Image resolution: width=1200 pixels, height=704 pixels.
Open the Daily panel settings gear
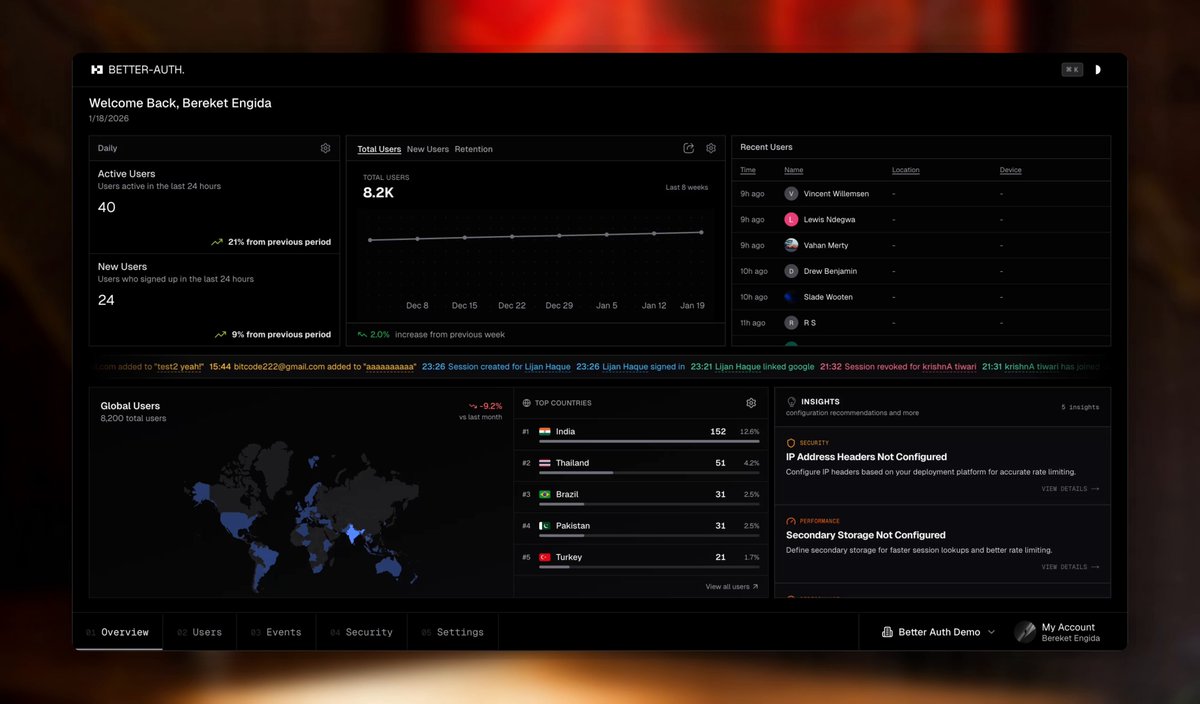tap(325, 148)
